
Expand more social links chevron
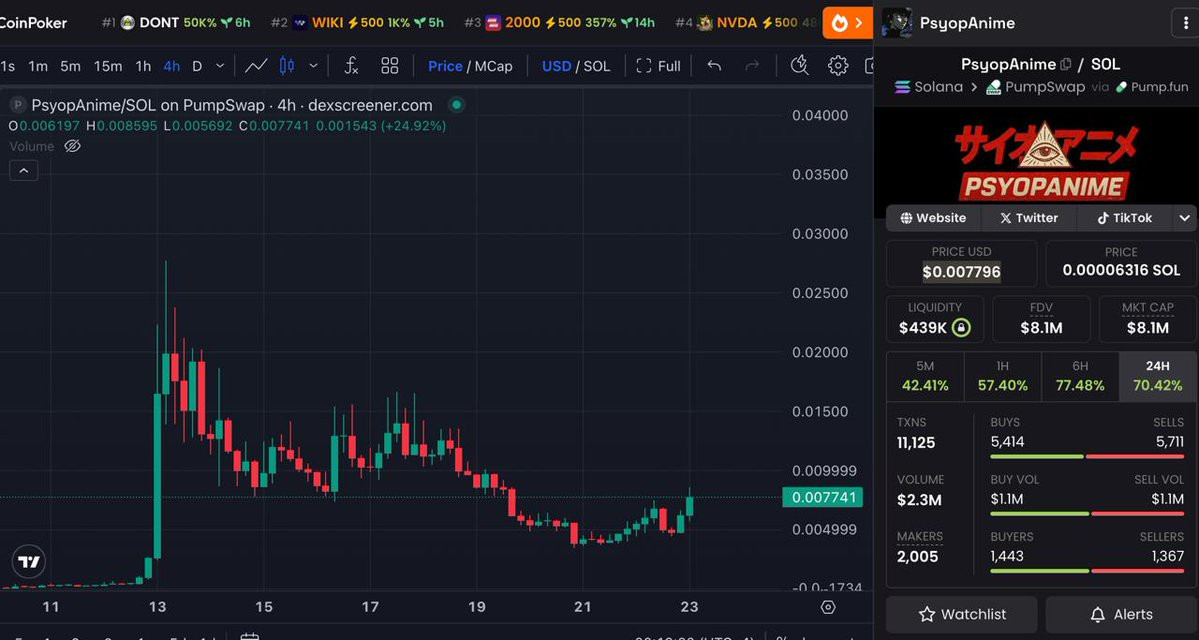click(1184, 218)
